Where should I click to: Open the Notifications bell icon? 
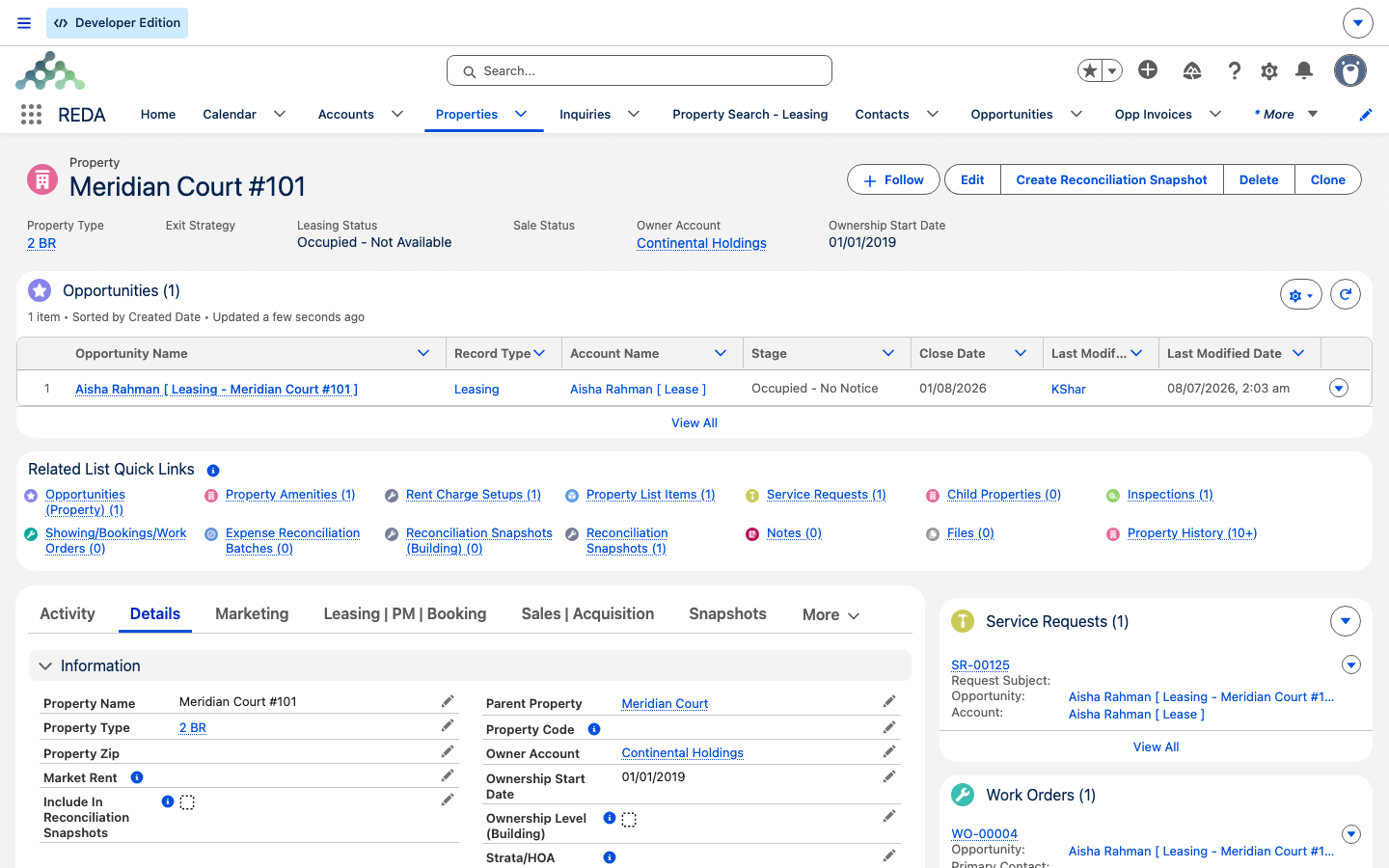tap(1304, 70)
